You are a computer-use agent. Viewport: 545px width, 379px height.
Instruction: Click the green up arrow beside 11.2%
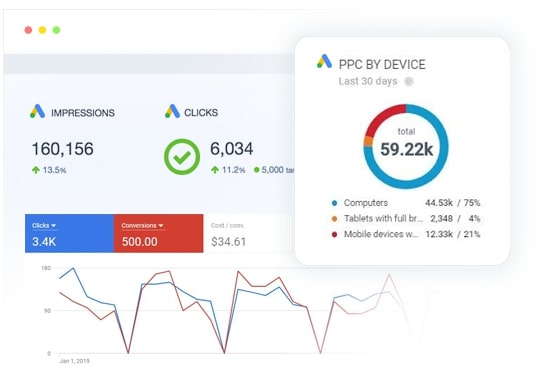pyautogui.click(x=215, y=170)
